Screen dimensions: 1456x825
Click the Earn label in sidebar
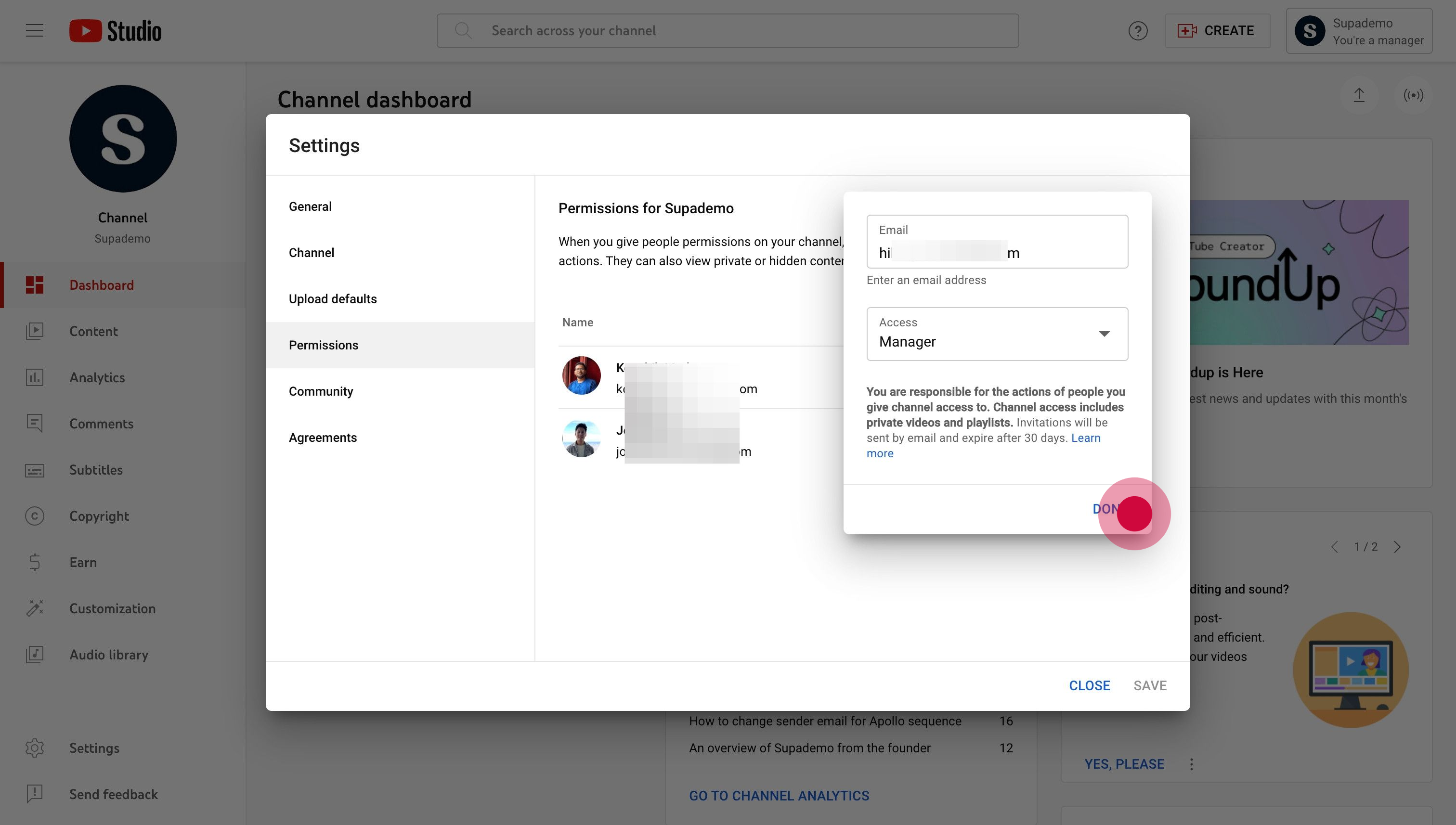point(83,562)
